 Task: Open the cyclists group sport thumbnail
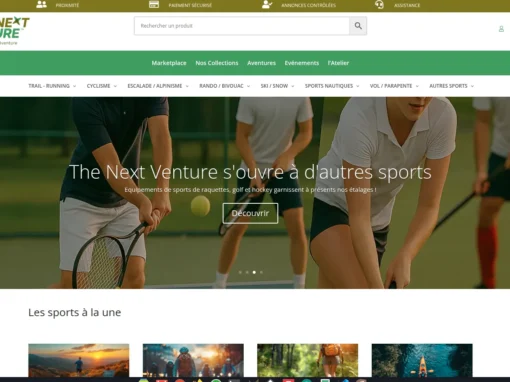pos(193,361)
